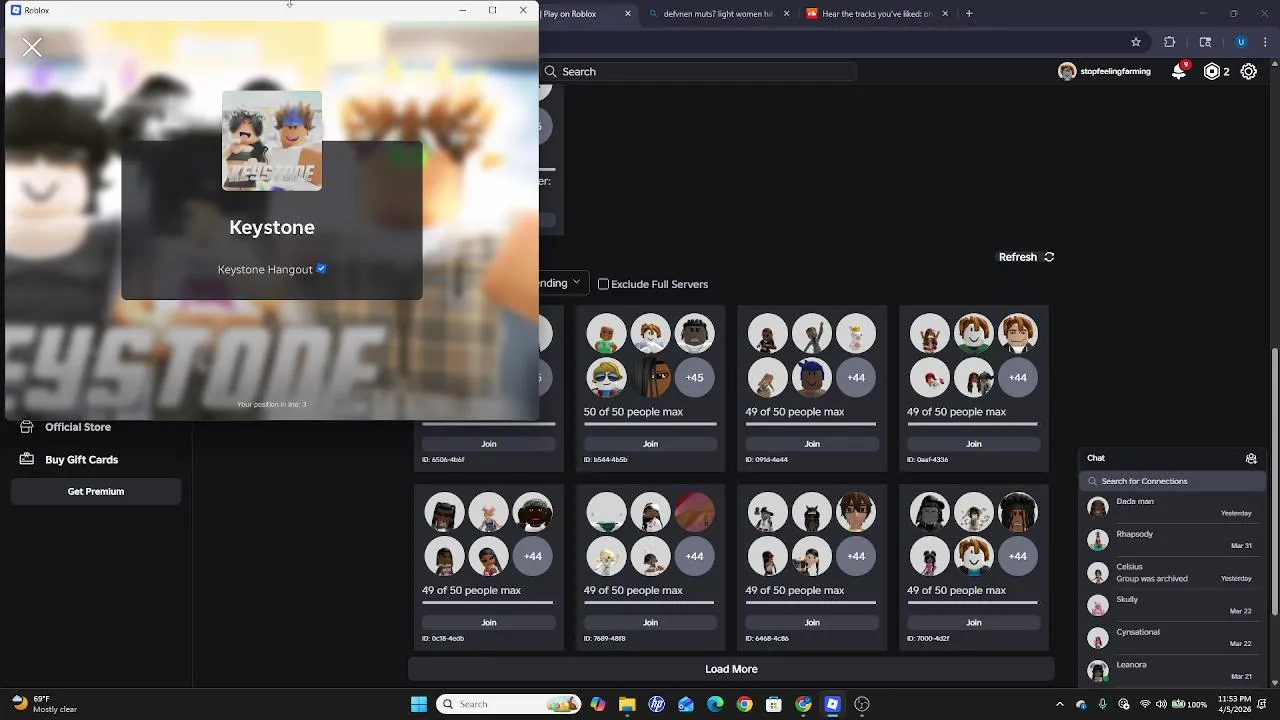Join the server with ID 091d-4e44
Viewport: 1280px width, 720px height.
click(x=812, y=444)
